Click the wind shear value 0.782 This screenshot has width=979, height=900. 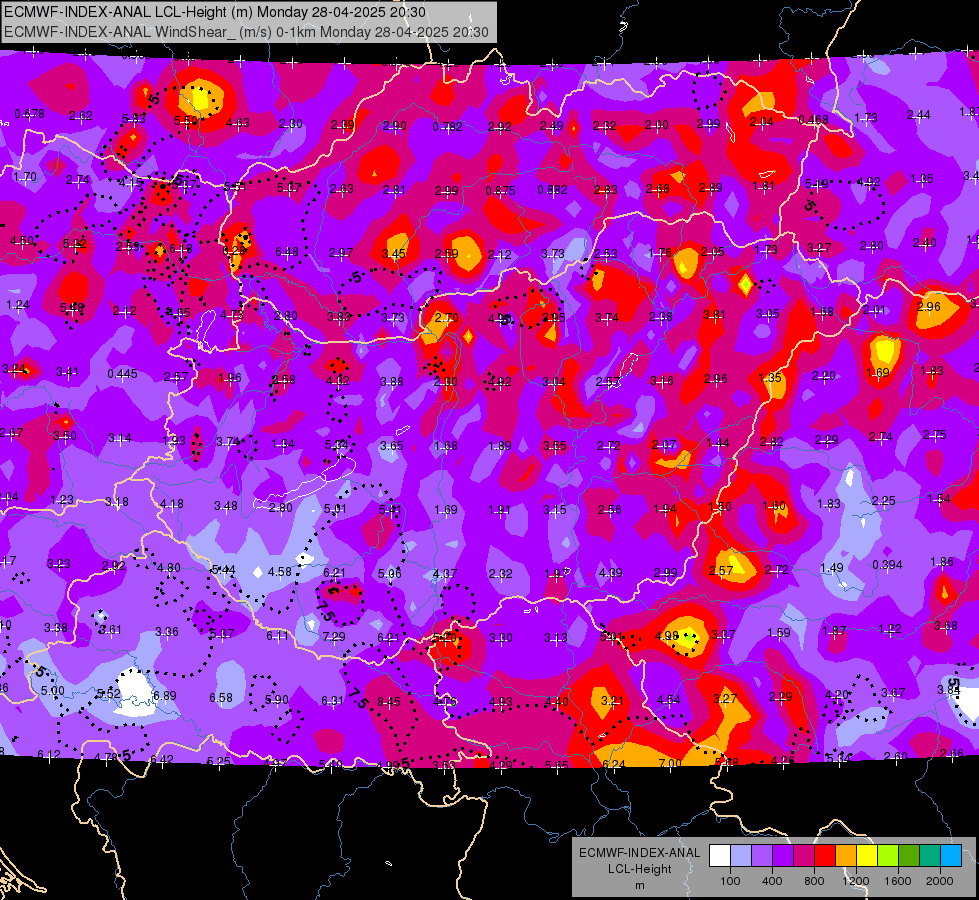coord(448,127)
